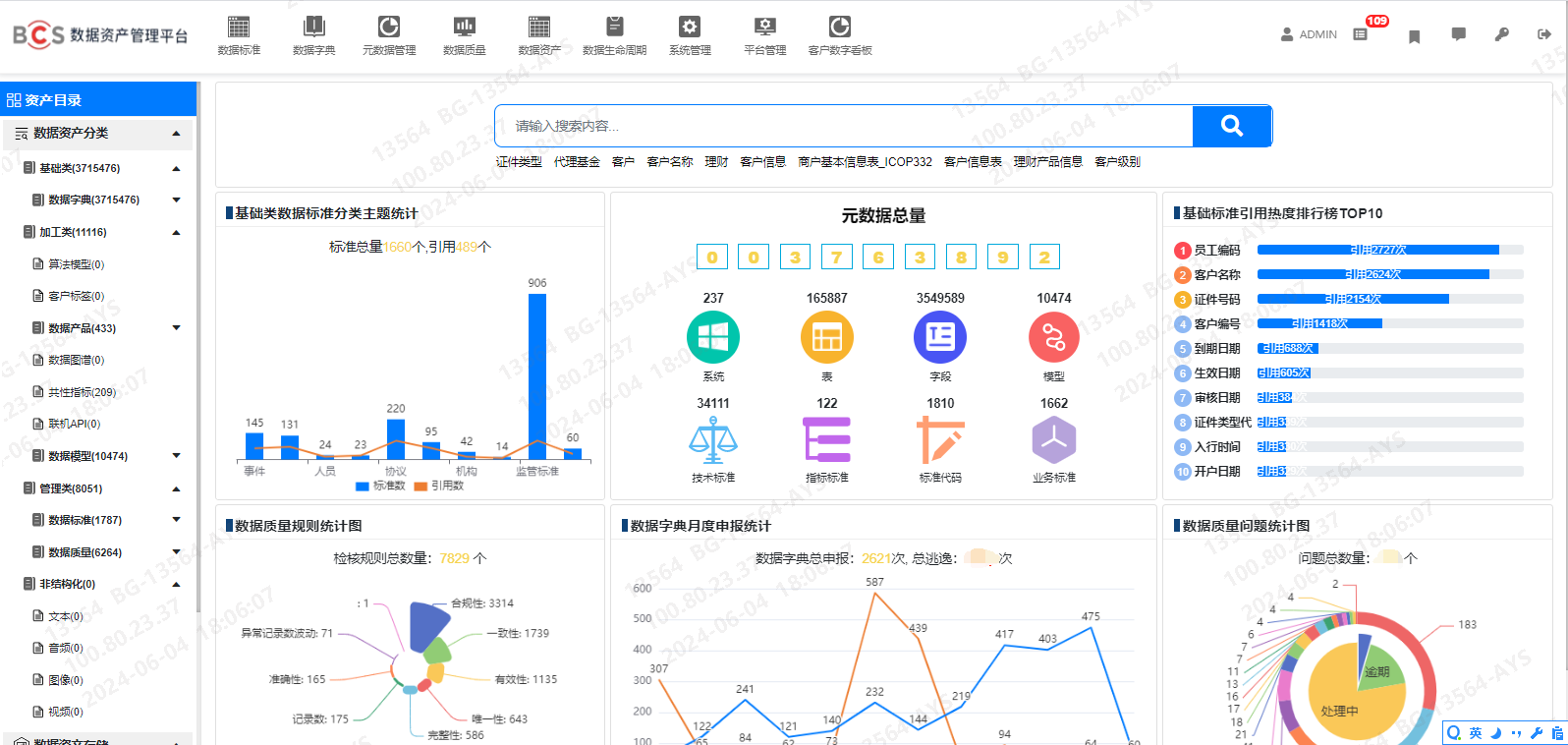The image size is (1568, 745).
Task: Open the 数据生命周期 module icon
Action: click(615, 27)
